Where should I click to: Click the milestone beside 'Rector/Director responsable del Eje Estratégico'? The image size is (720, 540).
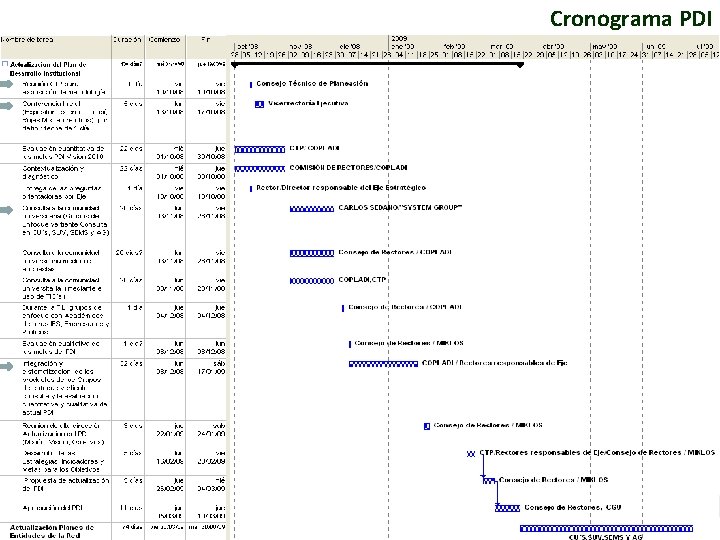(251, 189)
